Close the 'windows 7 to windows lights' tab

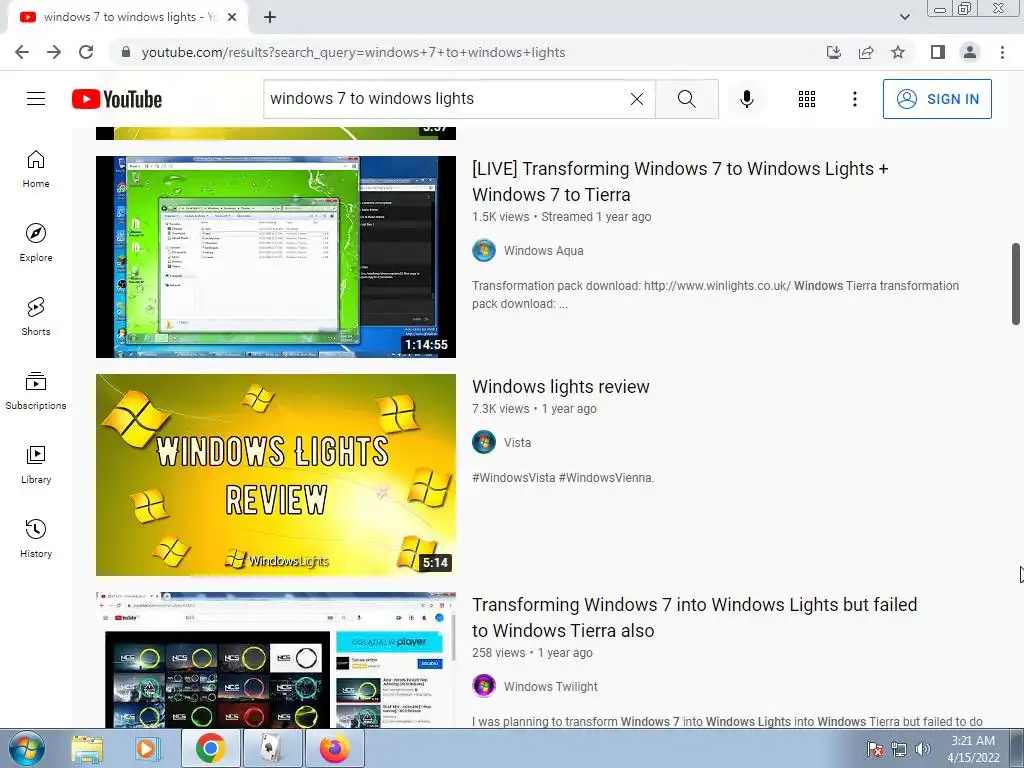tap(232, 17)
